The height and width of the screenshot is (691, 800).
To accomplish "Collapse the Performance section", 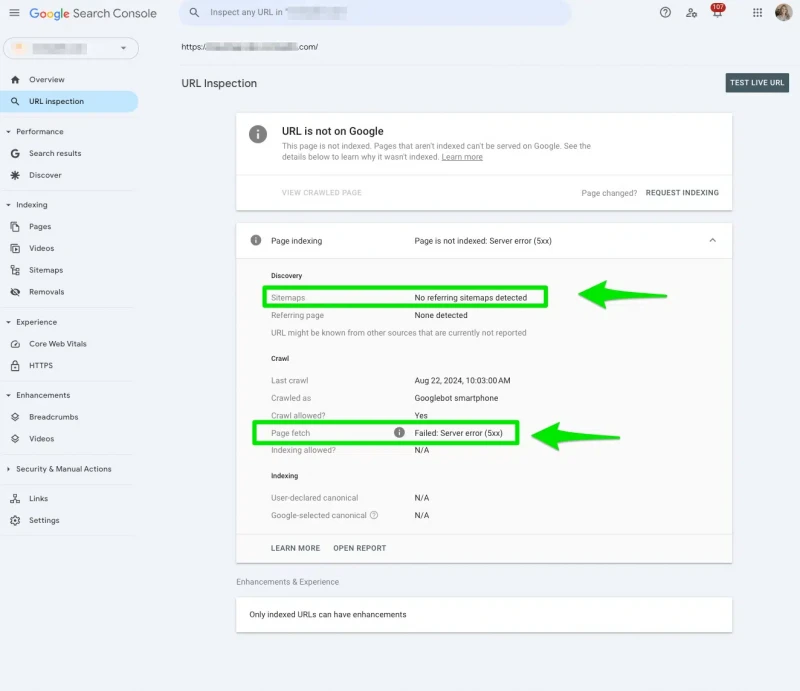I will coord(8,132).
